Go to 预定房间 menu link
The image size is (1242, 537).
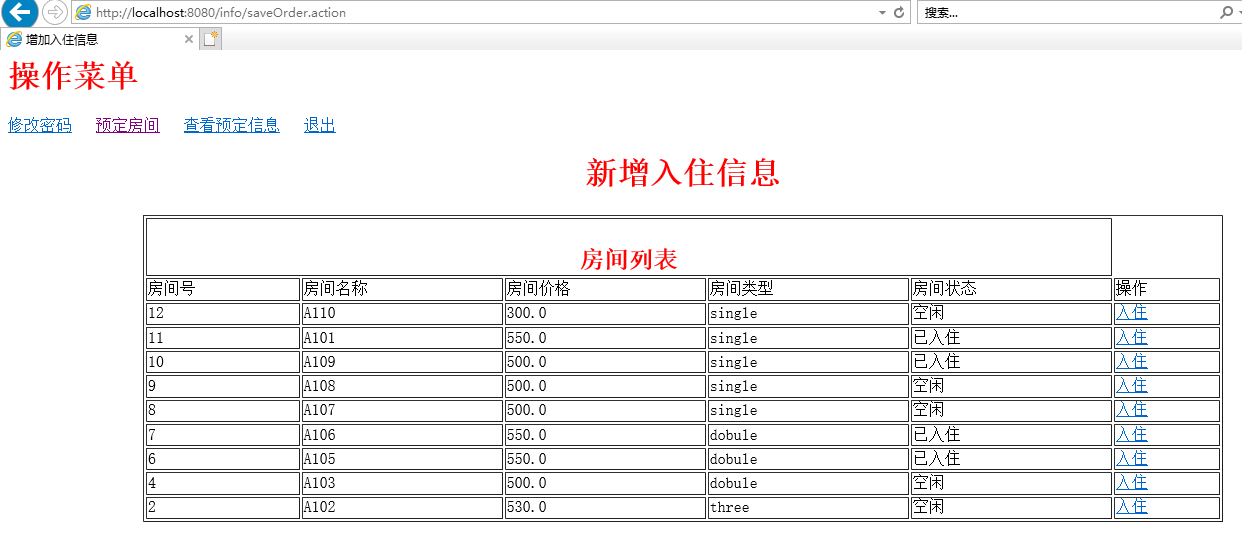127,125
